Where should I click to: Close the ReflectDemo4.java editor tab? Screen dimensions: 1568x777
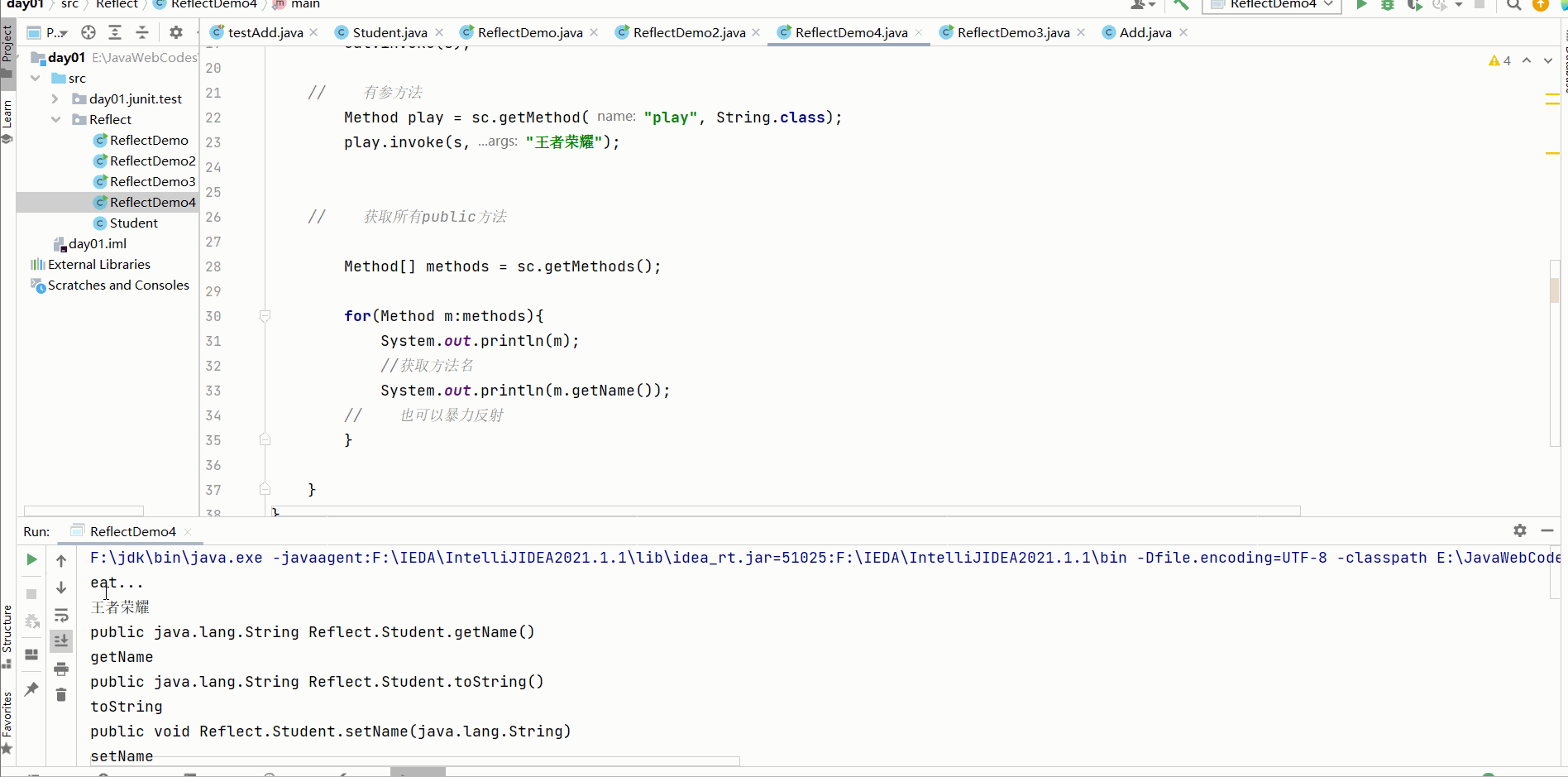(x=919, y=32)
